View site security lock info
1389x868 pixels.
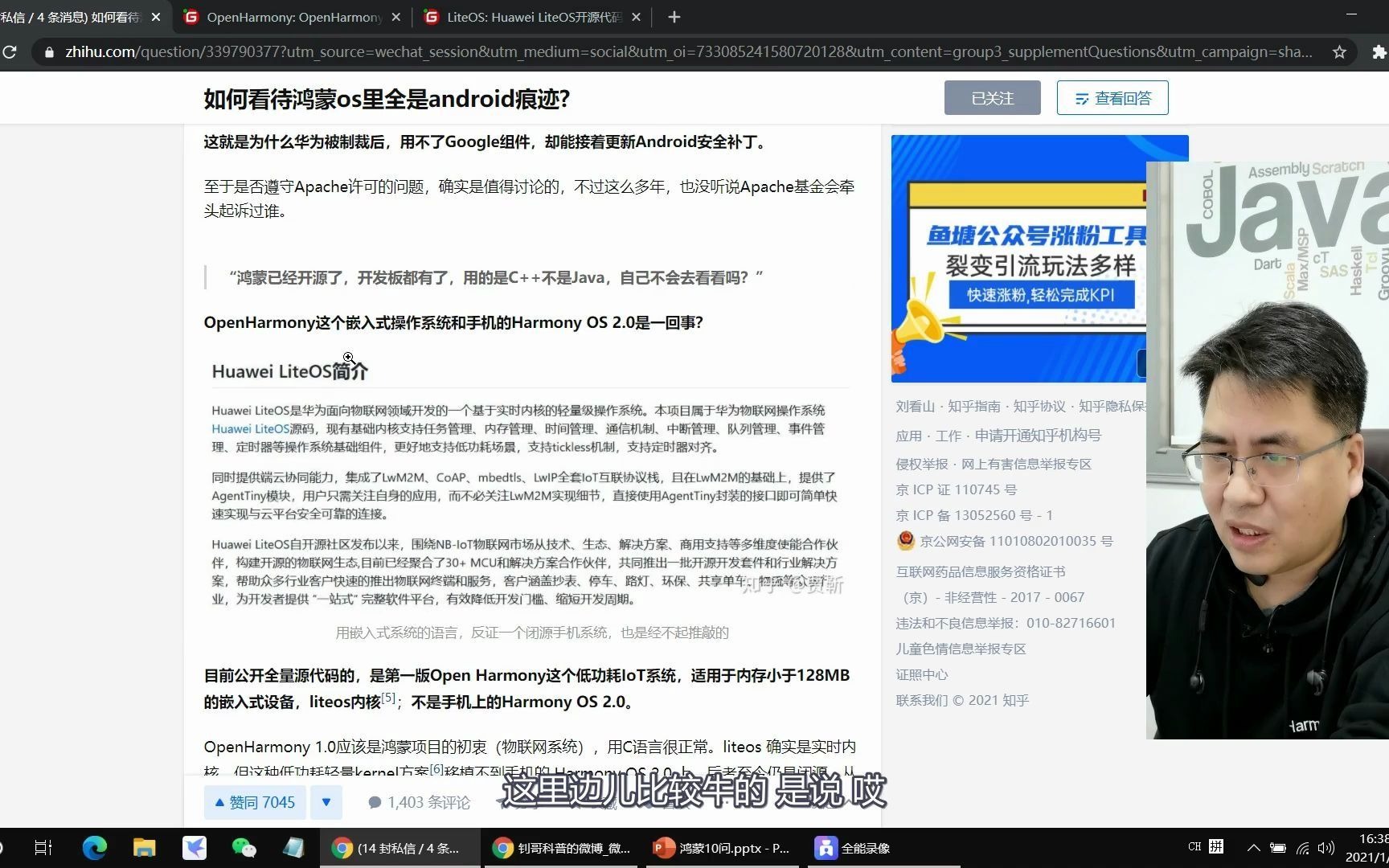49,52
